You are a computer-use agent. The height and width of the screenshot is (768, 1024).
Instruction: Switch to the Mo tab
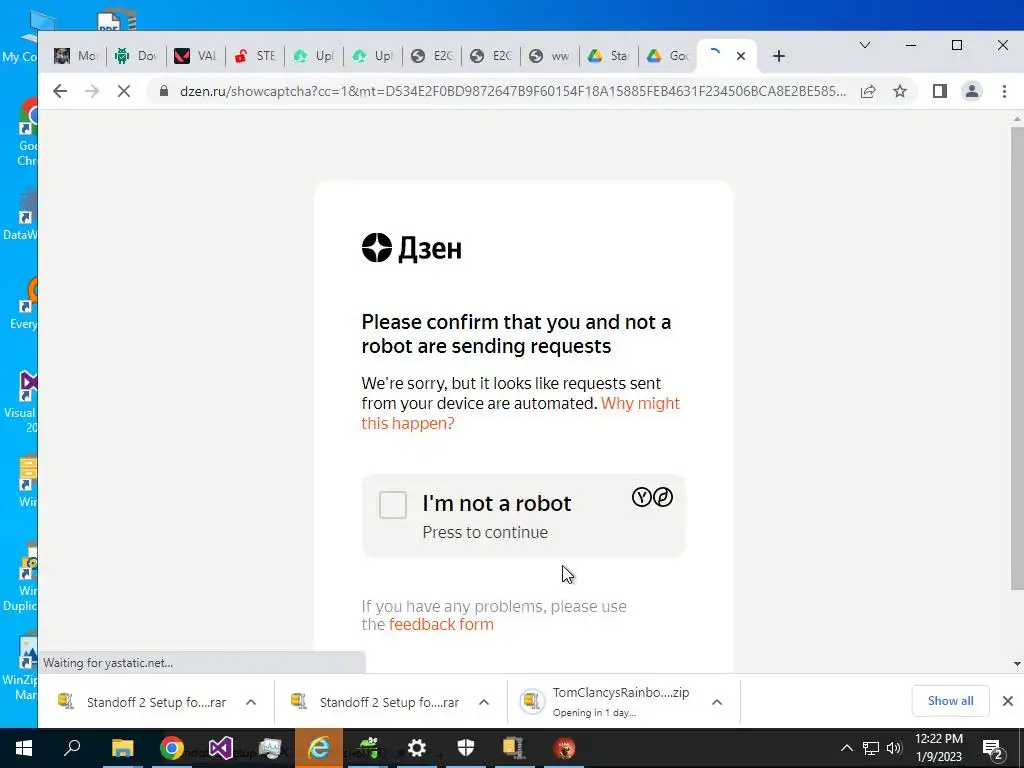[76, 56]
